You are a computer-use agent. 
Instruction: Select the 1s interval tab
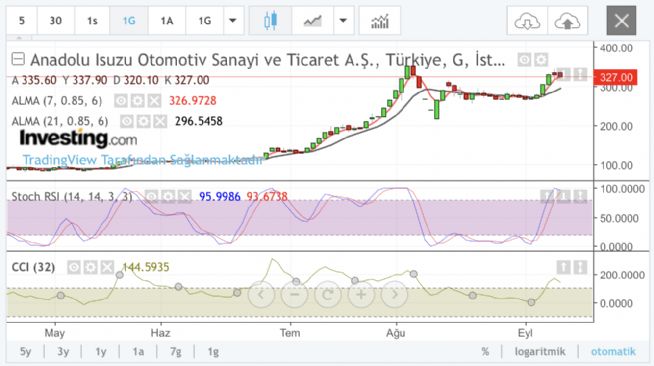point(92,20)
